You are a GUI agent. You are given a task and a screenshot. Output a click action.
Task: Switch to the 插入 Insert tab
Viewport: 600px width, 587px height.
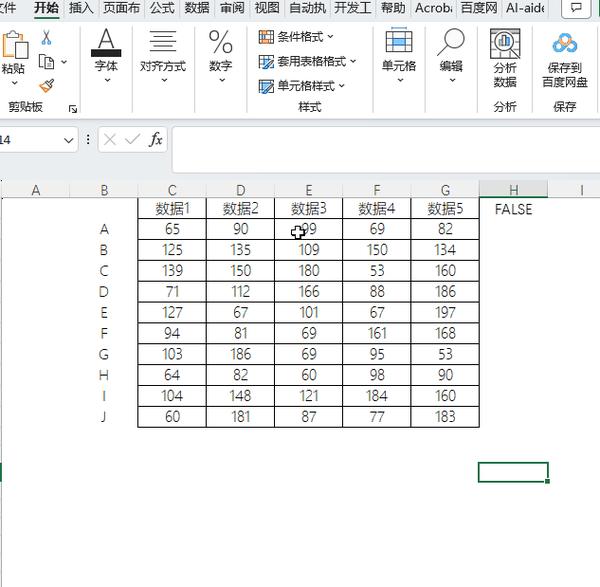click(x=81, y=8)
